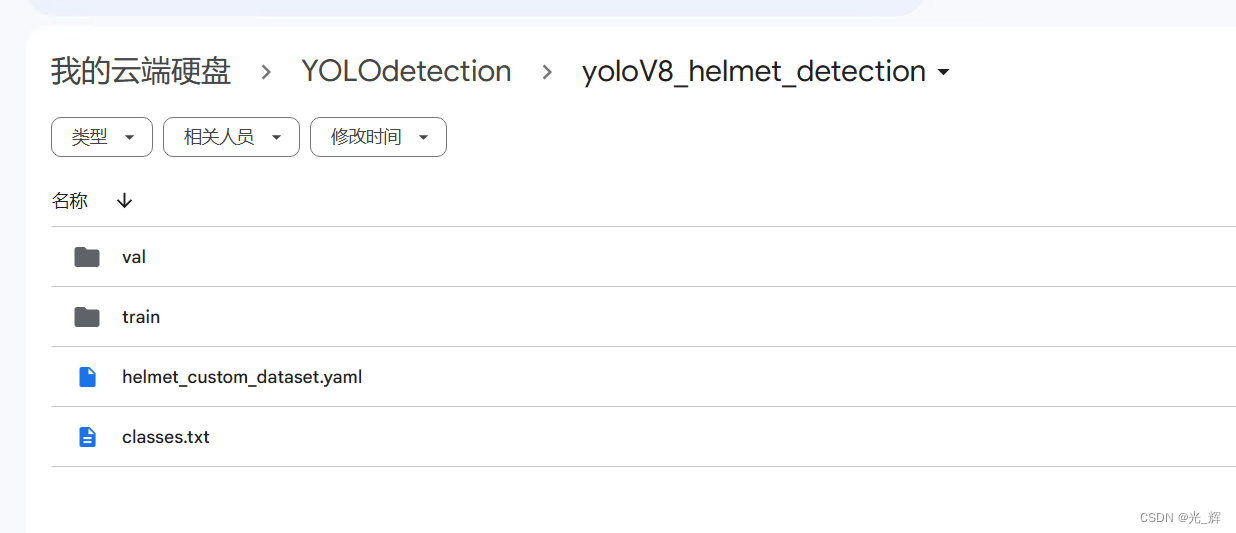Click the helmet_custom_dataset.yaml file icon
The image size is (1236, 533).
[x=87, y=377]
